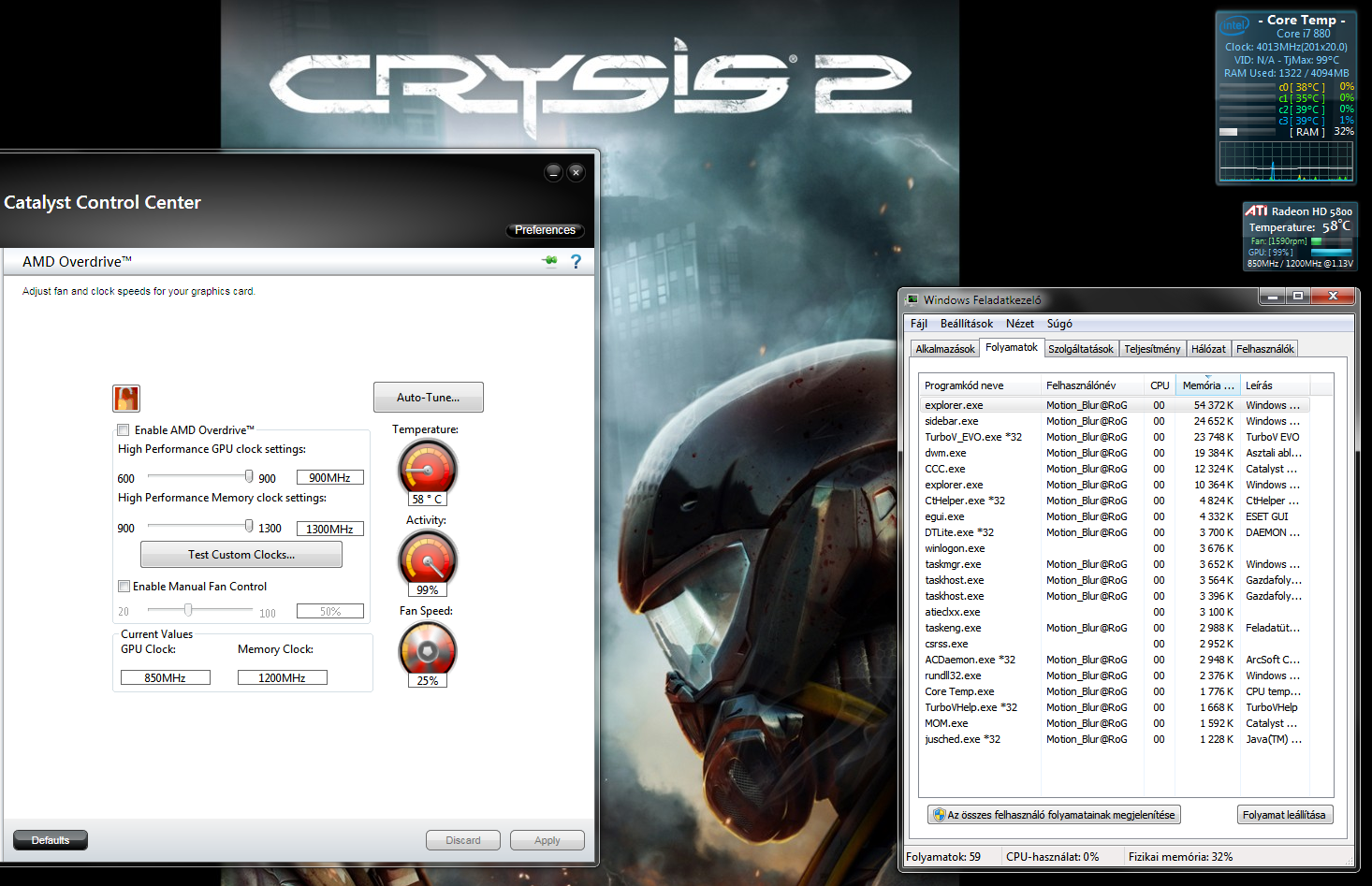
Task: Click the Task Manager title bar icon
Action: click(912, 299)
